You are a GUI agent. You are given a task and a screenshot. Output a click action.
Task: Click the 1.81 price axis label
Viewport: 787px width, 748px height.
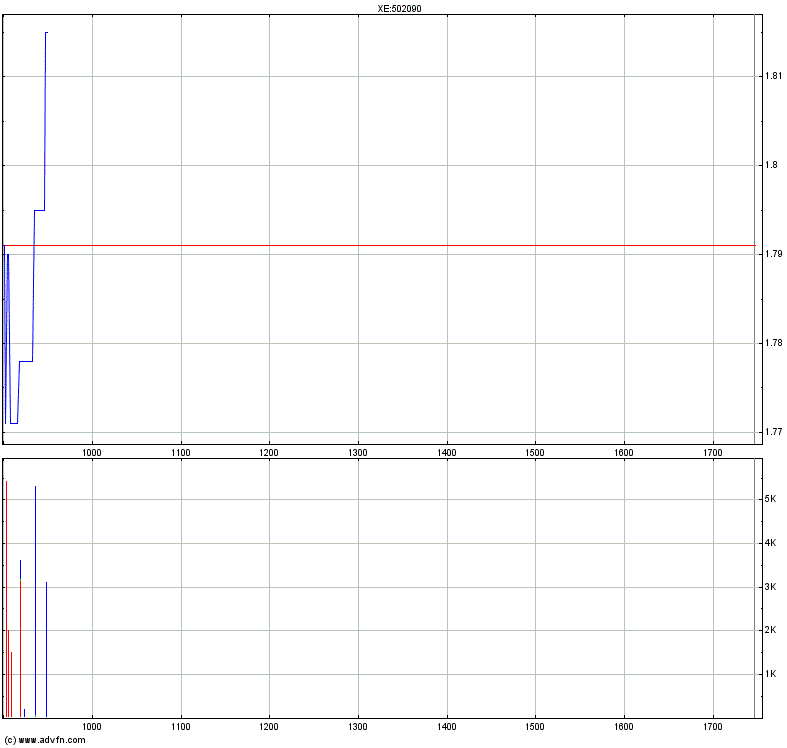(x=771, y=76)
